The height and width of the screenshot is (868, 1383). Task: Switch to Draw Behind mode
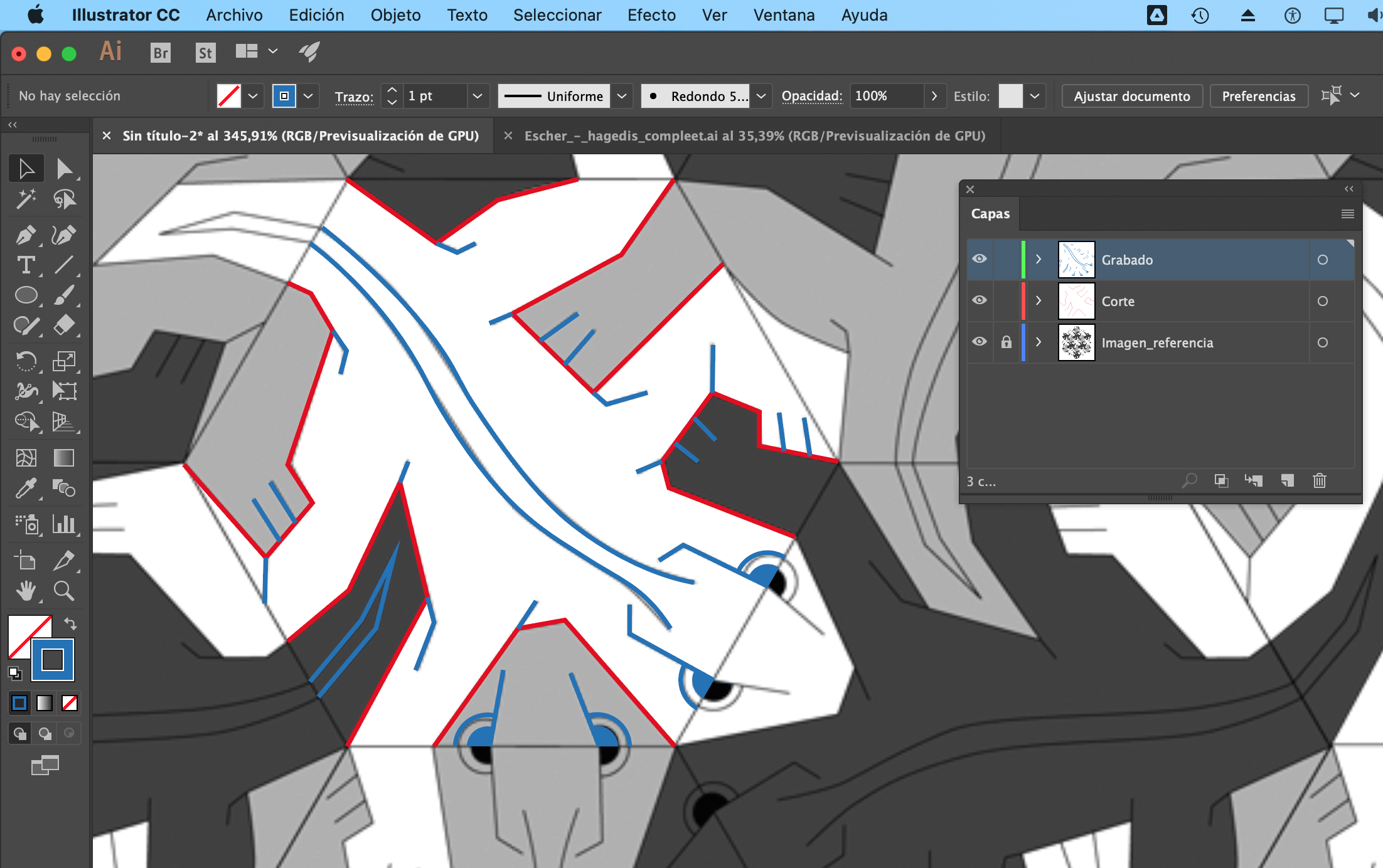[45, 733]
